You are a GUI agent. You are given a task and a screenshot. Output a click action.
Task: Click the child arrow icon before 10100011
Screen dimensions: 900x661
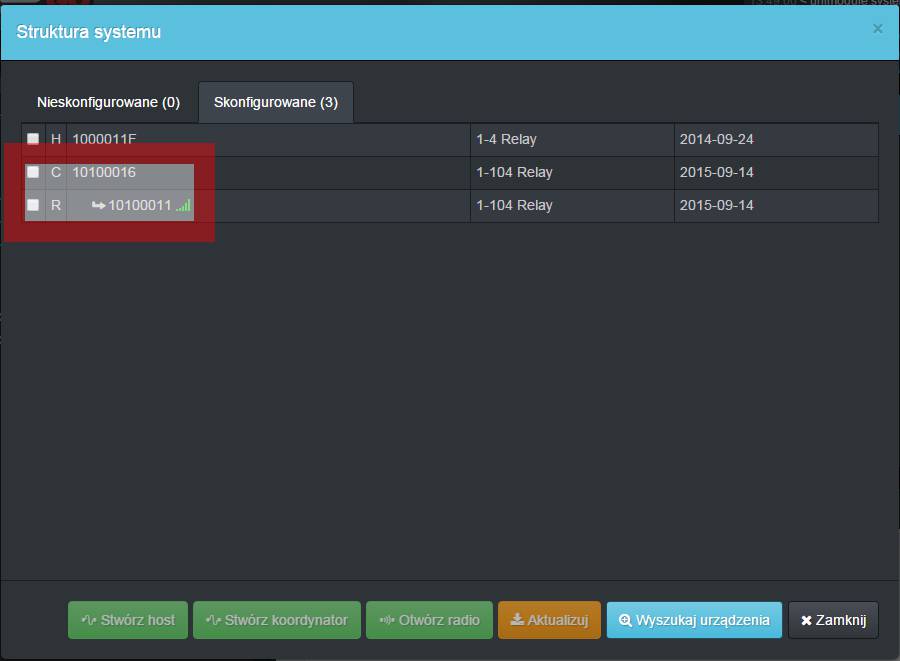tap(98, 206)
